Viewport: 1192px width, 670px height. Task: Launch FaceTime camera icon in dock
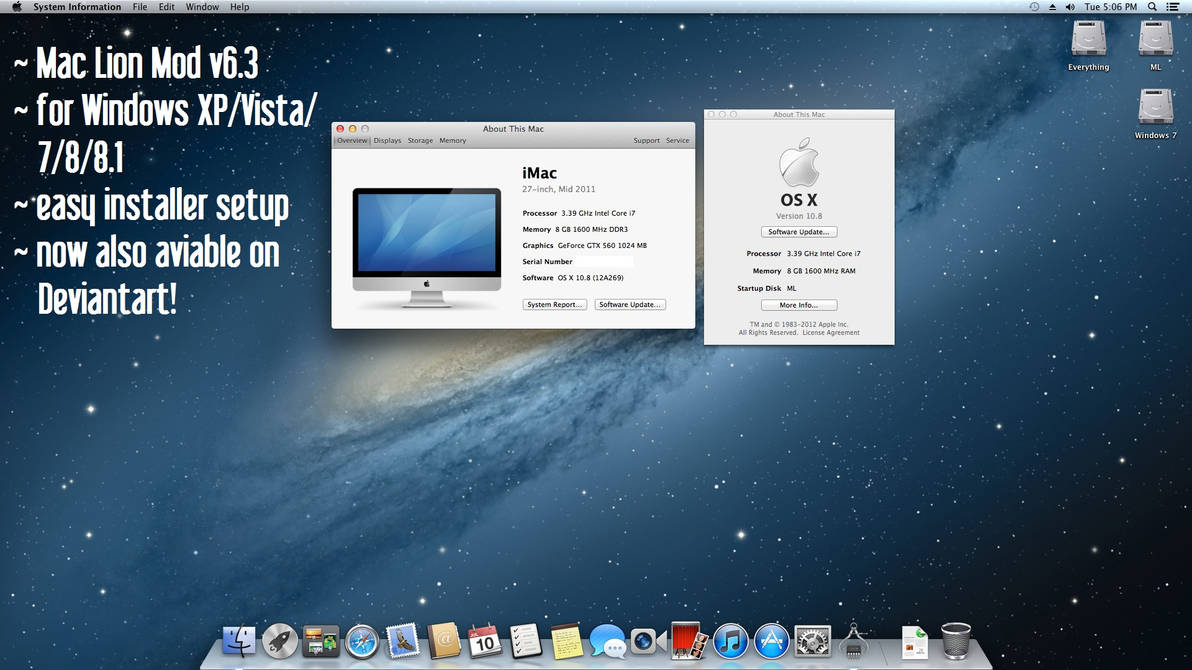648,642
